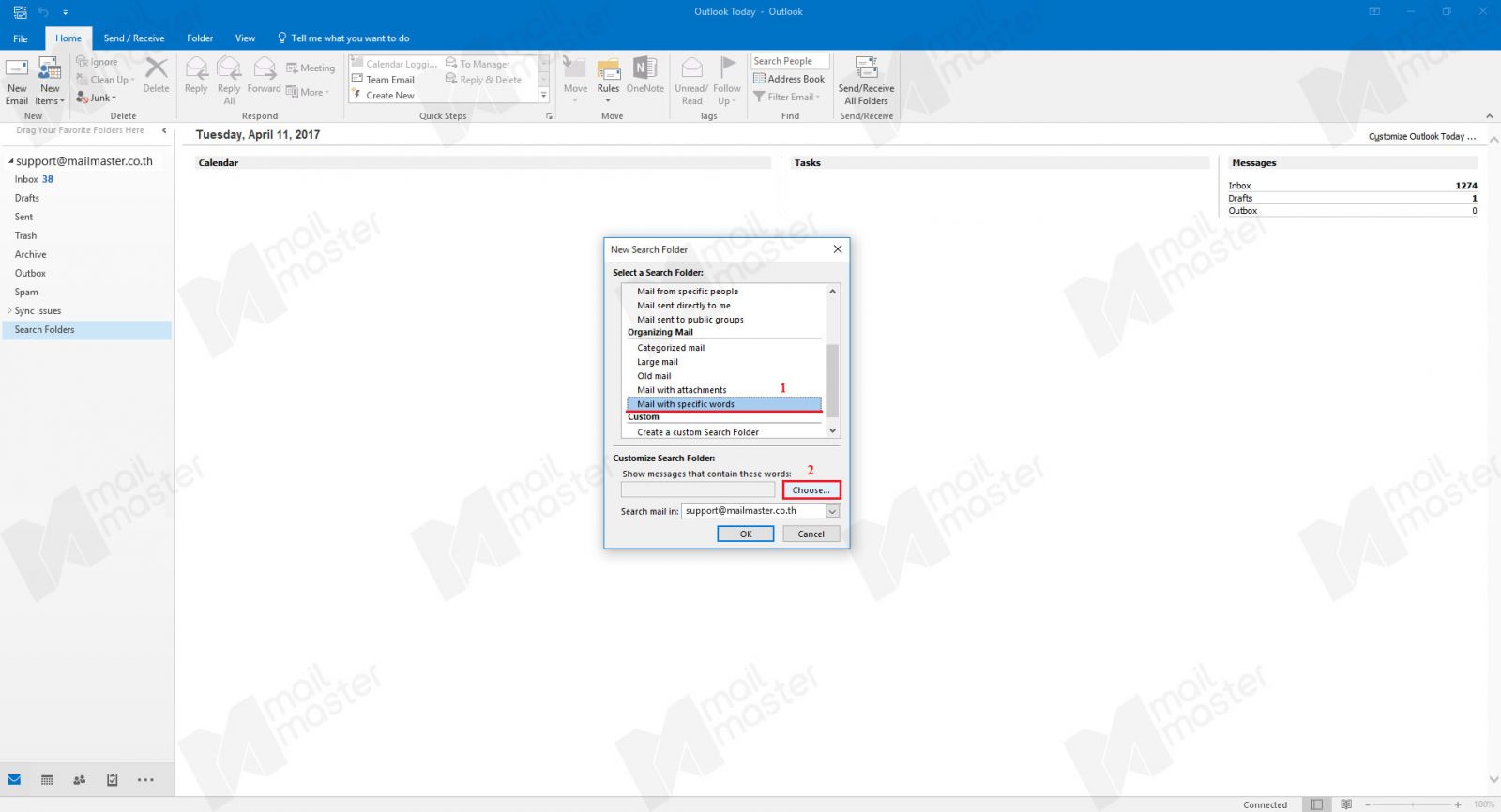Switch to Mail view in navigation bar

(x=14, y=779)
